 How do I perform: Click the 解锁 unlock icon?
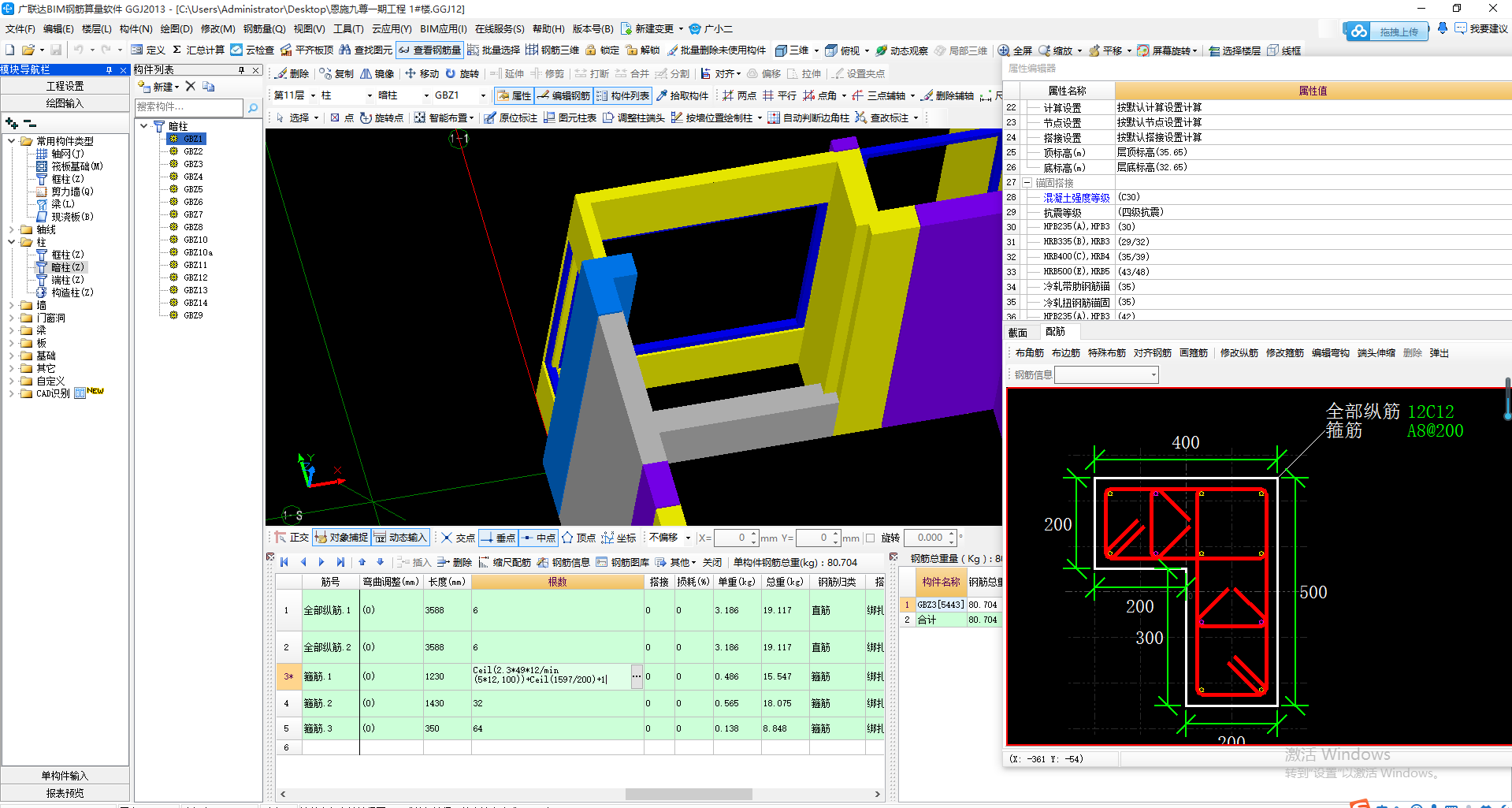[631, 50]
